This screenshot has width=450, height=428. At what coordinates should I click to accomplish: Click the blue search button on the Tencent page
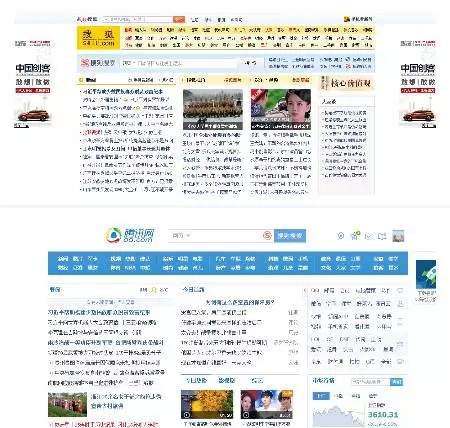290,236
